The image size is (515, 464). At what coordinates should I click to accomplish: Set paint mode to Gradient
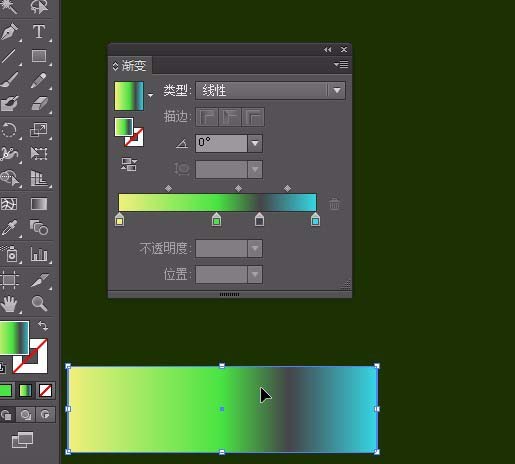point(26,391)
